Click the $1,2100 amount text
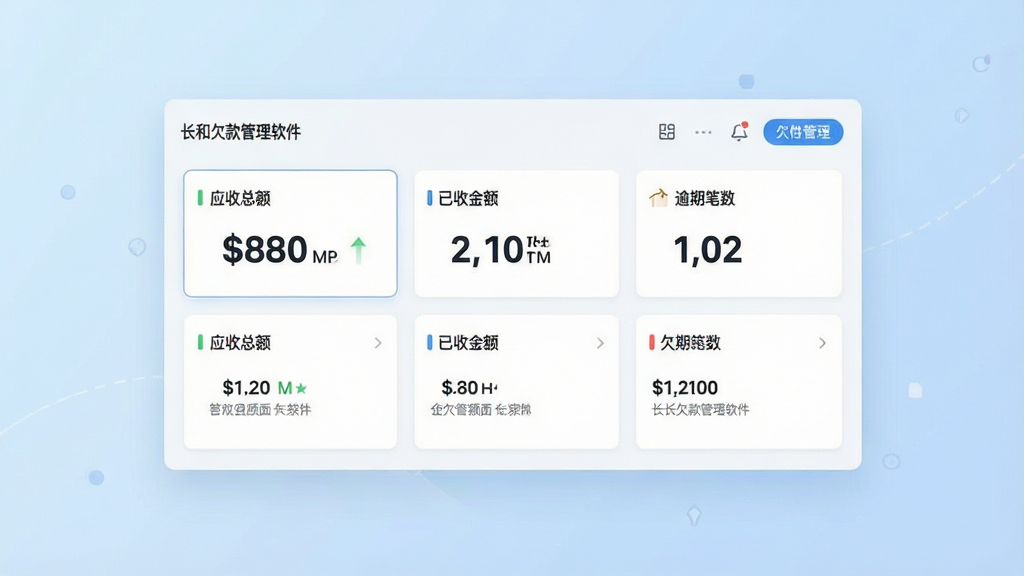1024x576 pixels. point(685,388)
